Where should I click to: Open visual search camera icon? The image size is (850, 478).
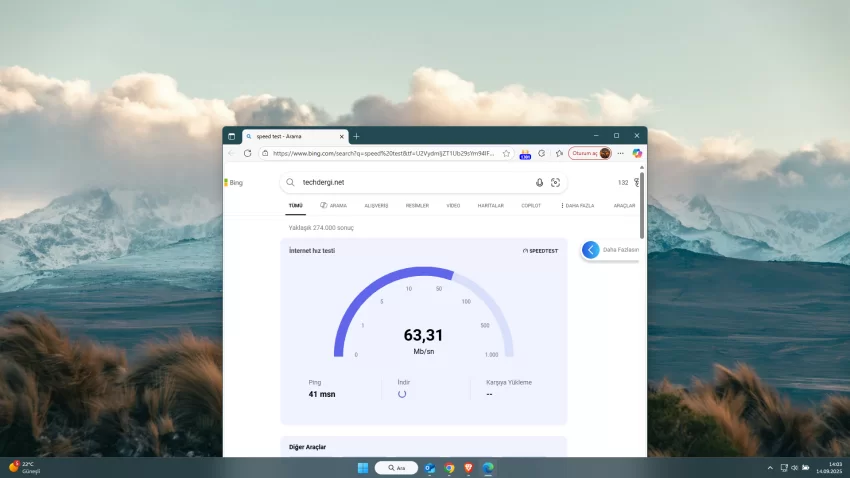[555, 183]
